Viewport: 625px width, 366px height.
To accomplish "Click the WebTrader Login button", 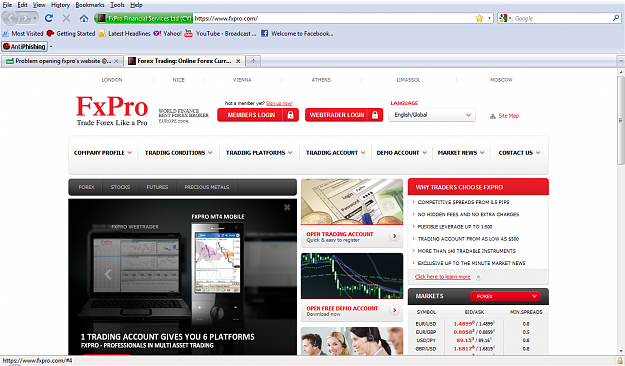I will pos(344,115).
